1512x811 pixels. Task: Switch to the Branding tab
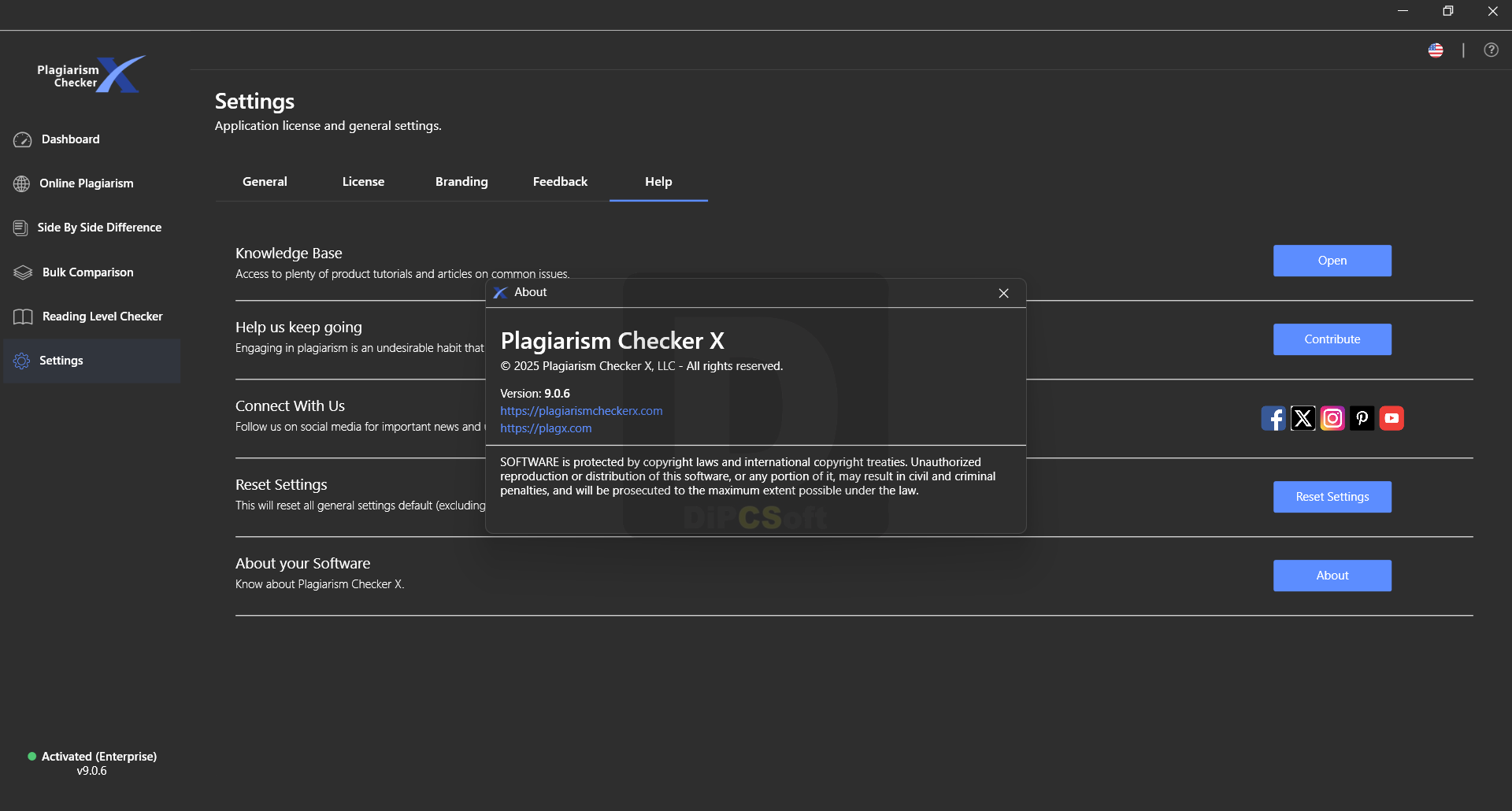(461, 182)
